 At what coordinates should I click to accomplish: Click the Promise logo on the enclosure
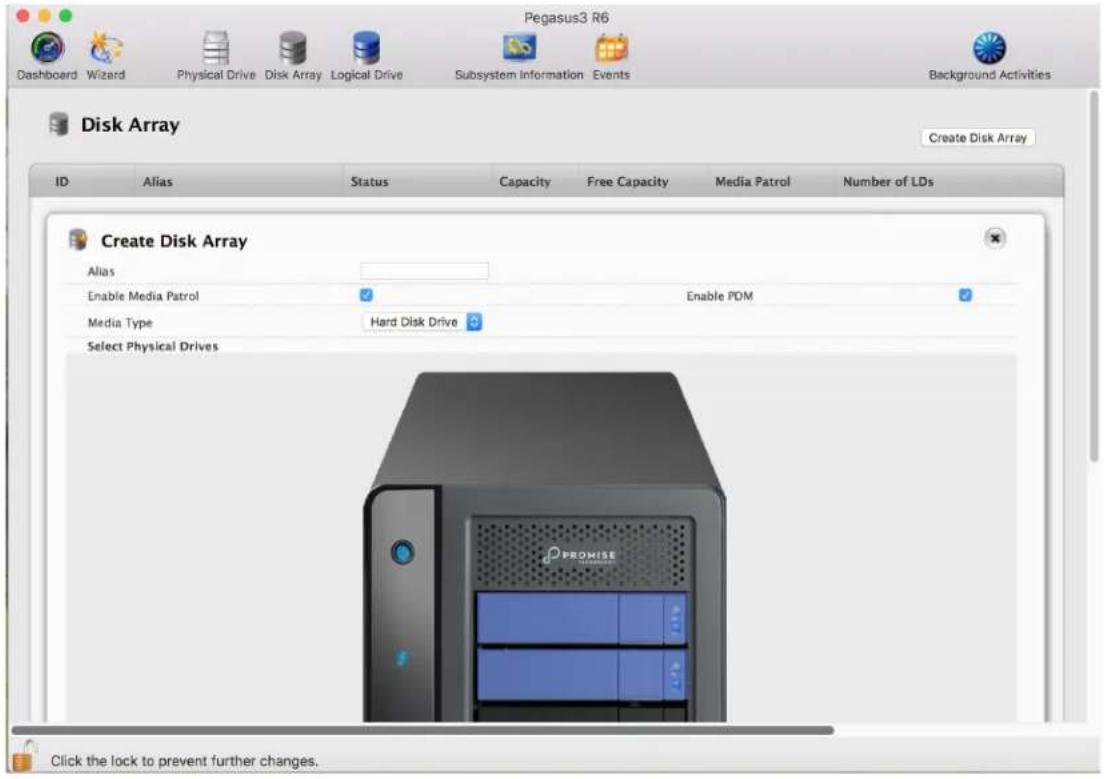pos(579,556)
